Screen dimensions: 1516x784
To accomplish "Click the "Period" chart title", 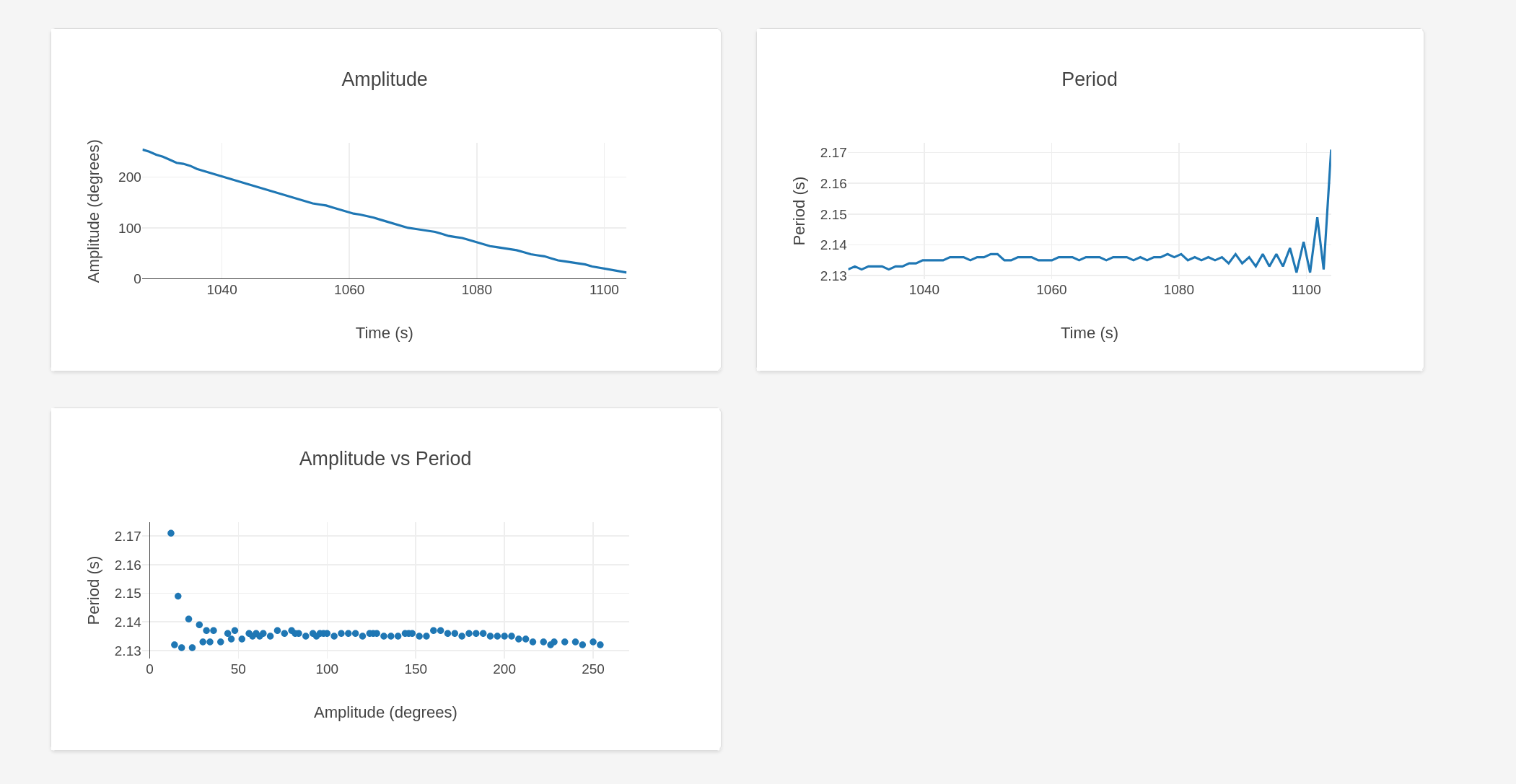I will (x=1089, y=79).
